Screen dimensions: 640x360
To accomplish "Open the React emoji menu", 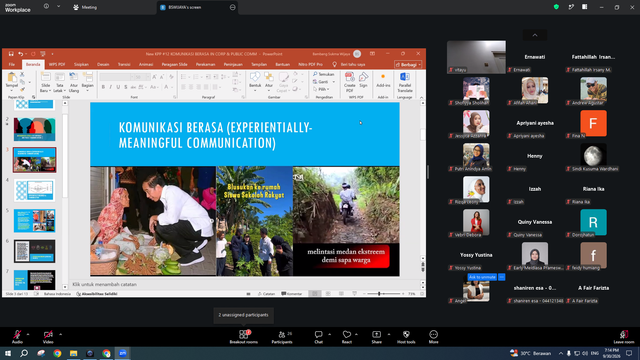I will click(347, 337).
